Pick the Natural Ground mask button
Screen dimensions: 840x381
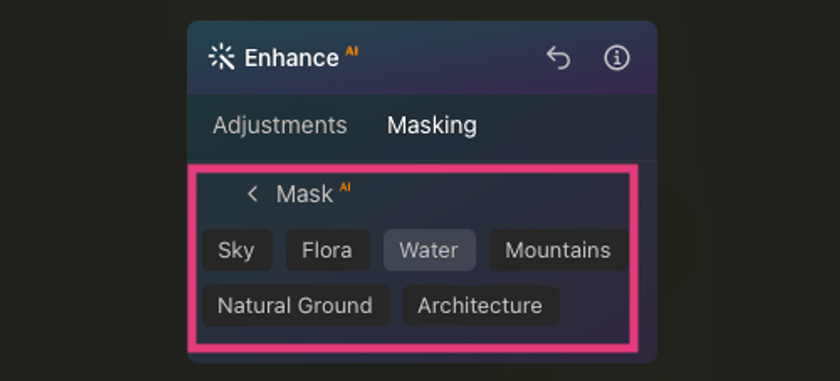pos(296,305)
